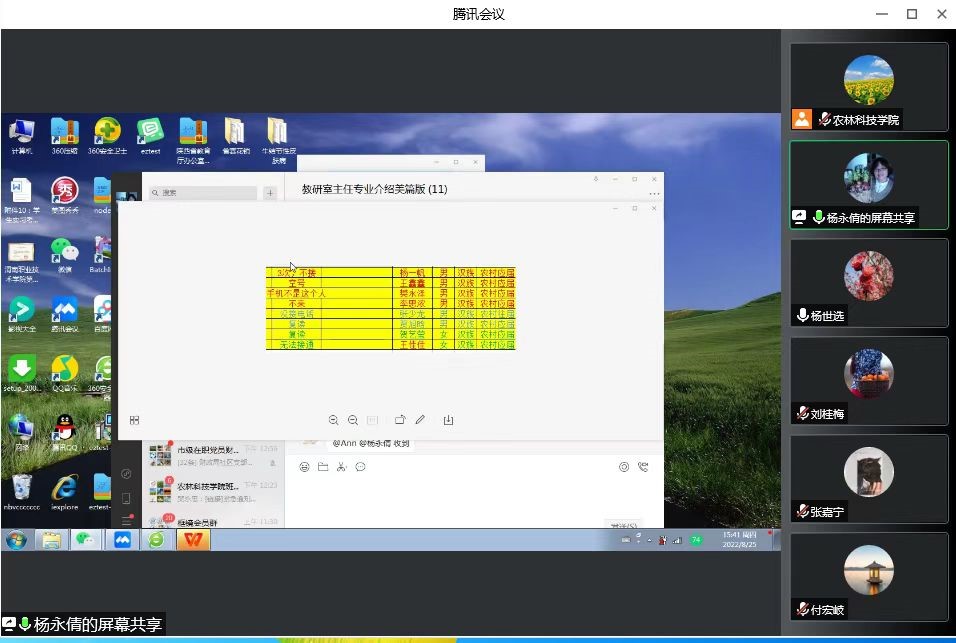Open the thumbnail grid view icon
This screenshot has height=643, width=956.
pos(134,421)
